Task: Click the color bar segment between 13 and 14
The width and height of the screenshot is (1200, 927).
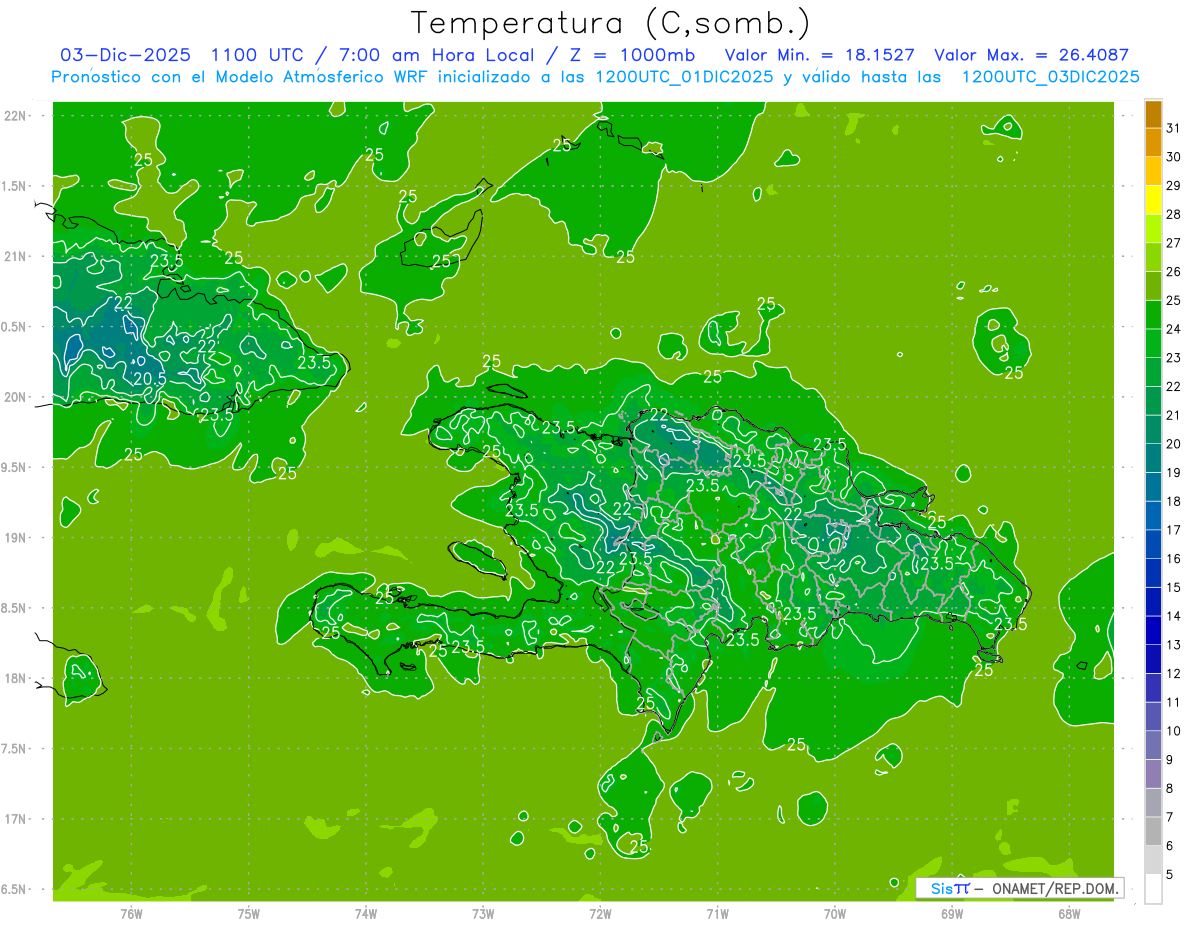Action: (1153, 631)
